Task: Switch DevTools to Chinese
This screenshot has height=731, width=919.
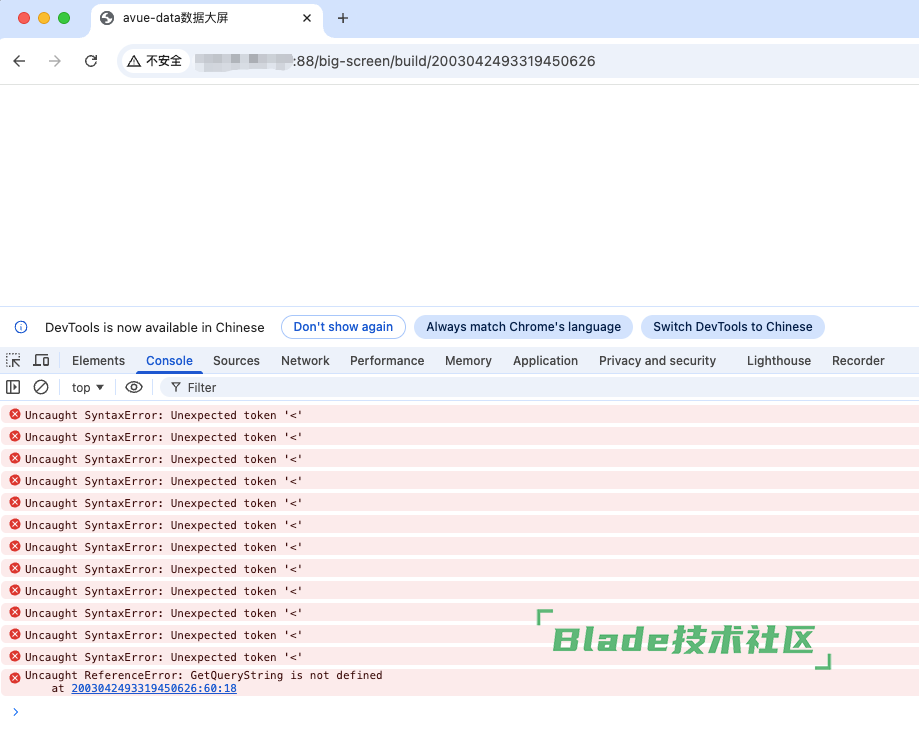Action: [x=732, y=326]
